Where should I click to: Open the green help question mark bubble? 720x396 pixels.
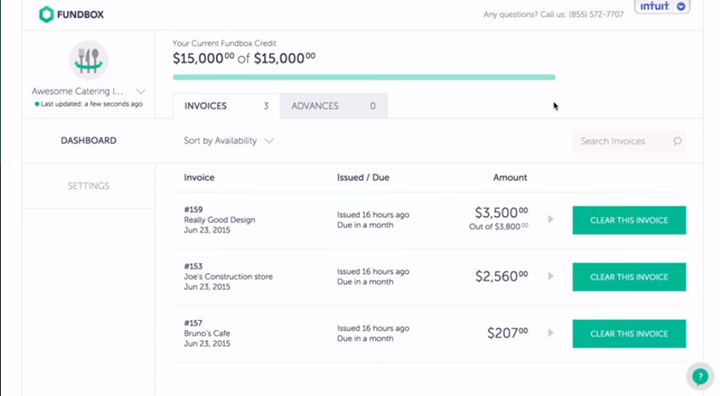pyautogui.click(x=700, y=377)
